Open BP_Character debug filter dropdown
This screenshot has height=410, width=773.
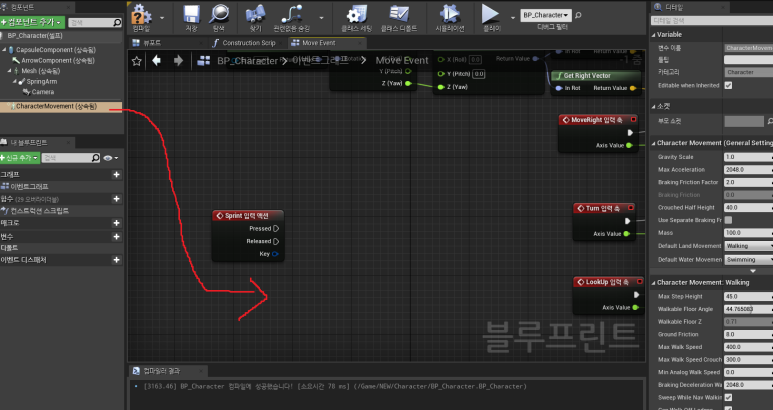point(546,15)
